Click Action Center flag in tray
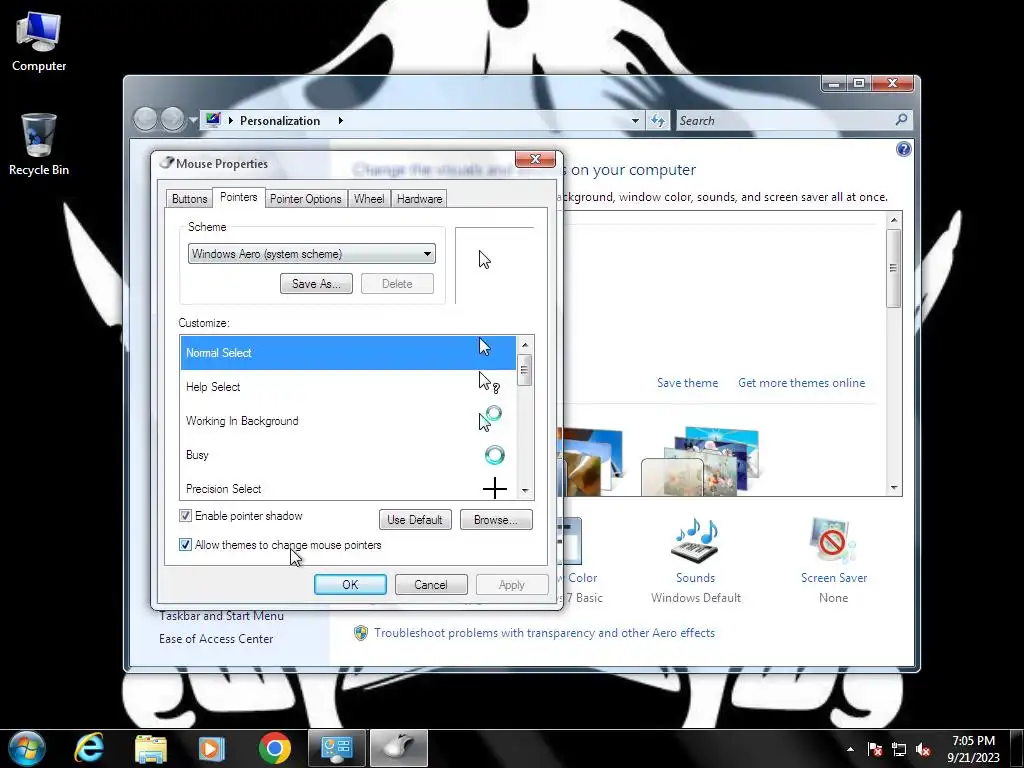 (875, 750)
